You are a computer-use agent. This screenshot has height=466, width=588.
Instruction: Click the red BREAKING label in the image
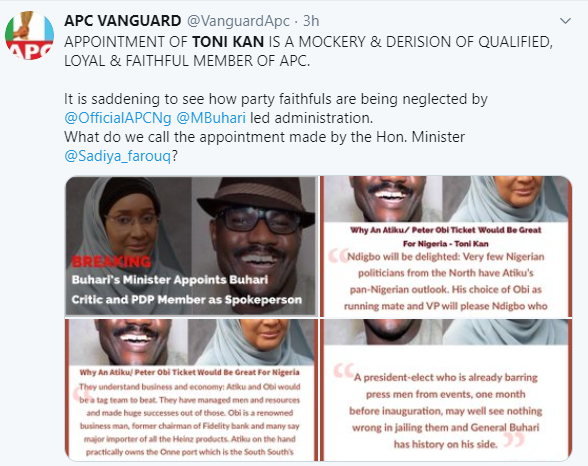click(x=111, y=261)
